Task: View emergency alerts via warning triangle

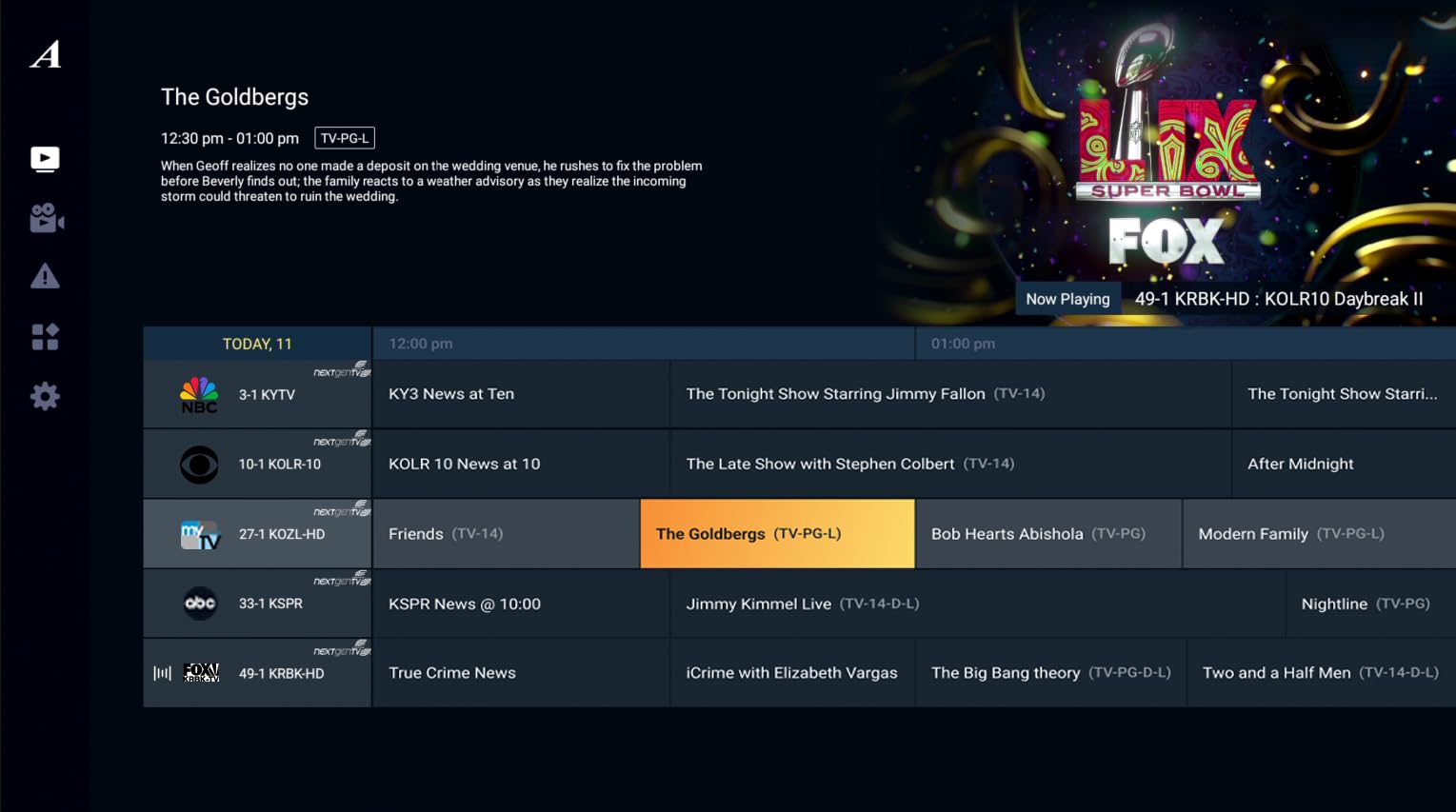Action: [x=44, y=277]
